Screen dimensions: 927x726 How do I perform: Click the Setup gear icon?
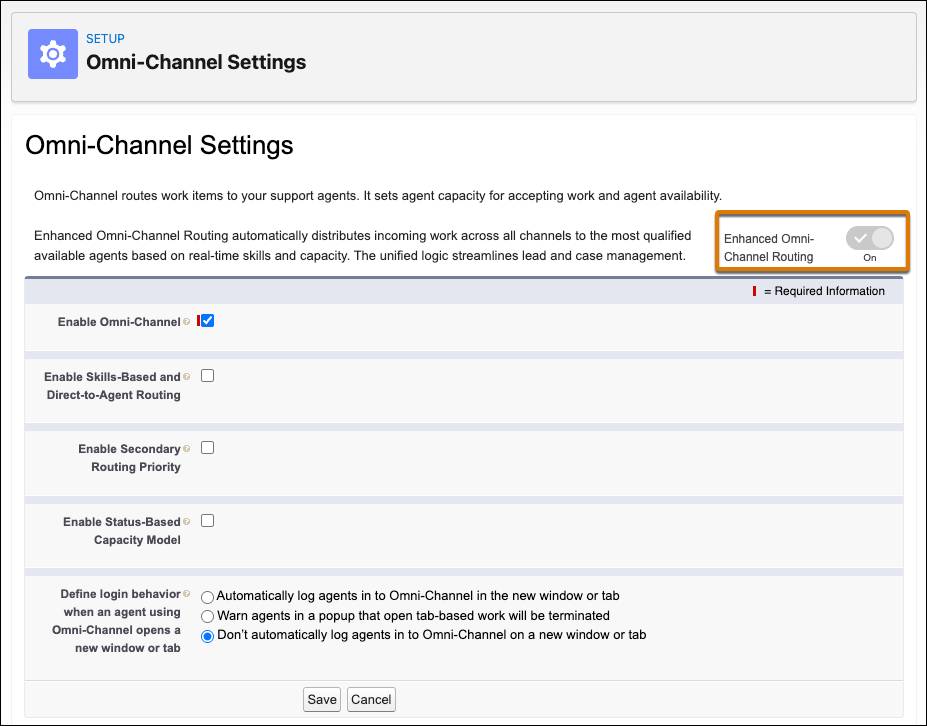coord(53,54)
